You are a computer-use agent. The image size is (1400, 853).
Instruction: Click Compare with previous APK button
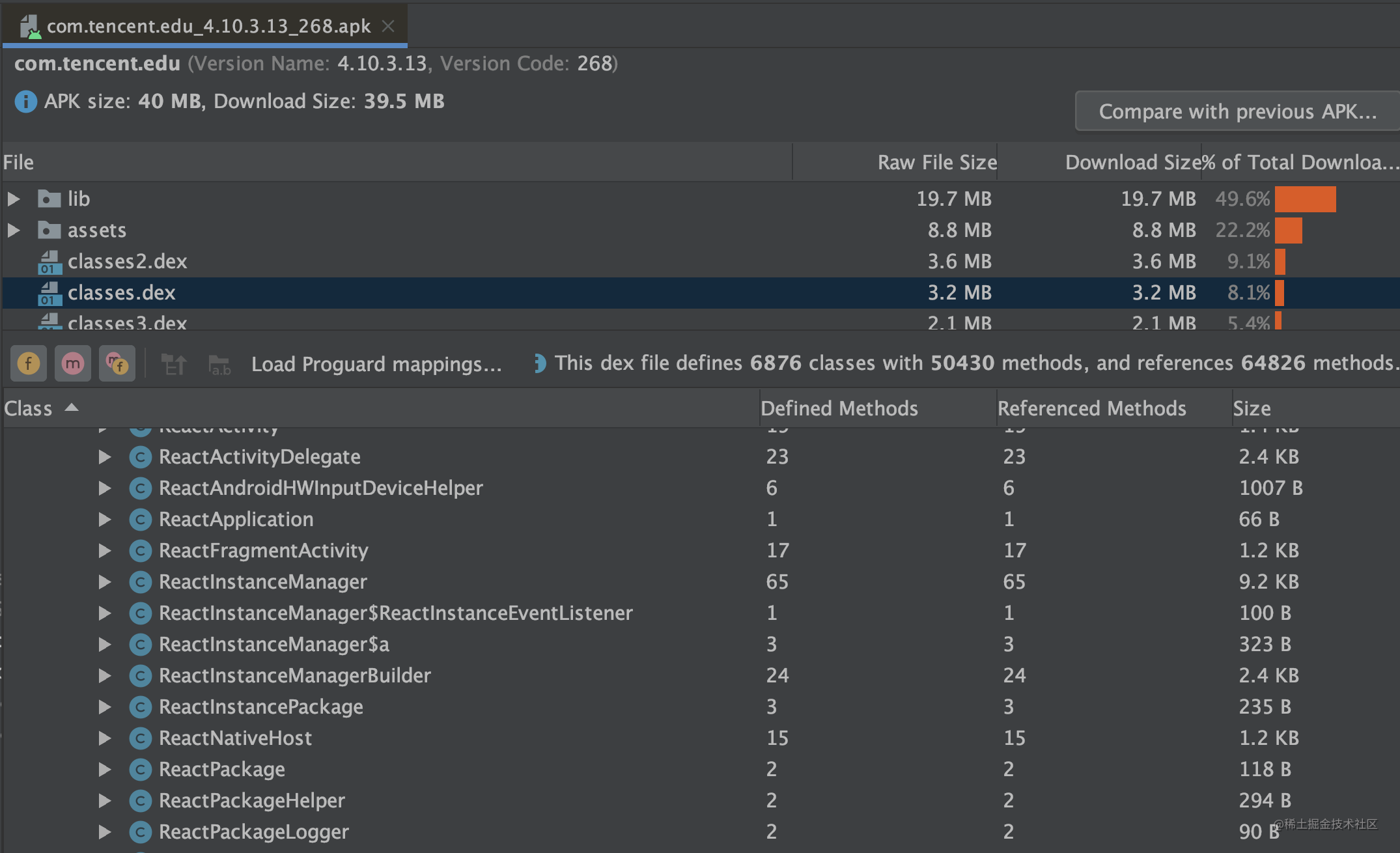1237,111
